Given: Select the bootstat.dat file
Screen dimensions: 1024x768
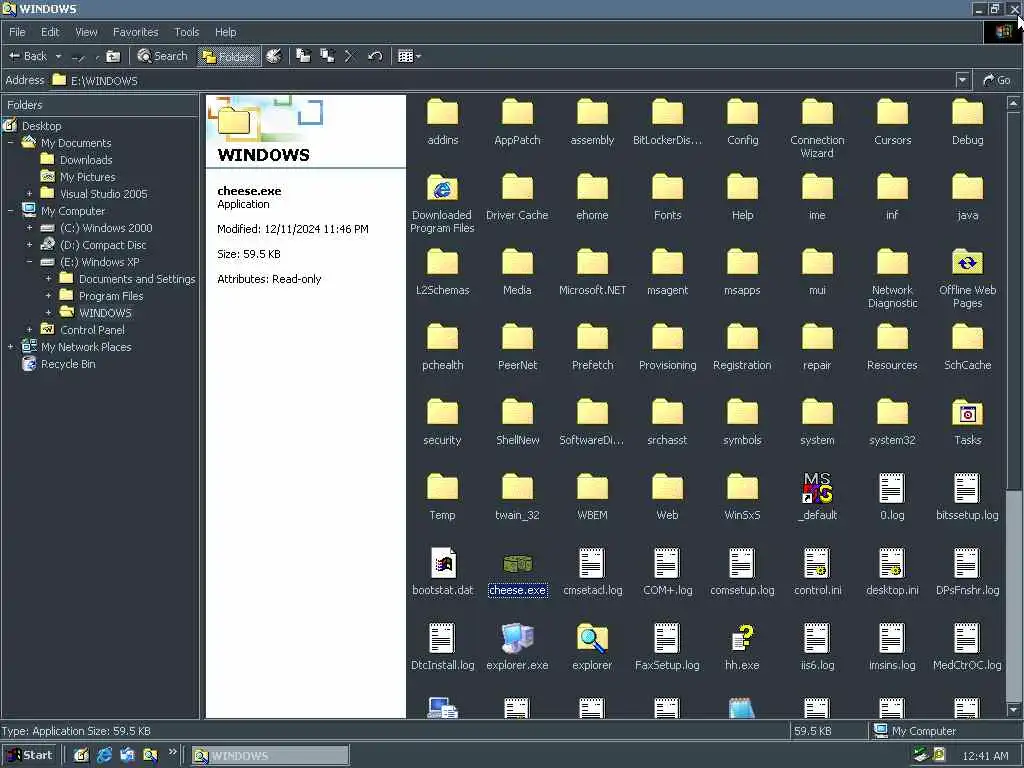Looking at the screenshot, I should pyautogui.click(x=442, y=571).
